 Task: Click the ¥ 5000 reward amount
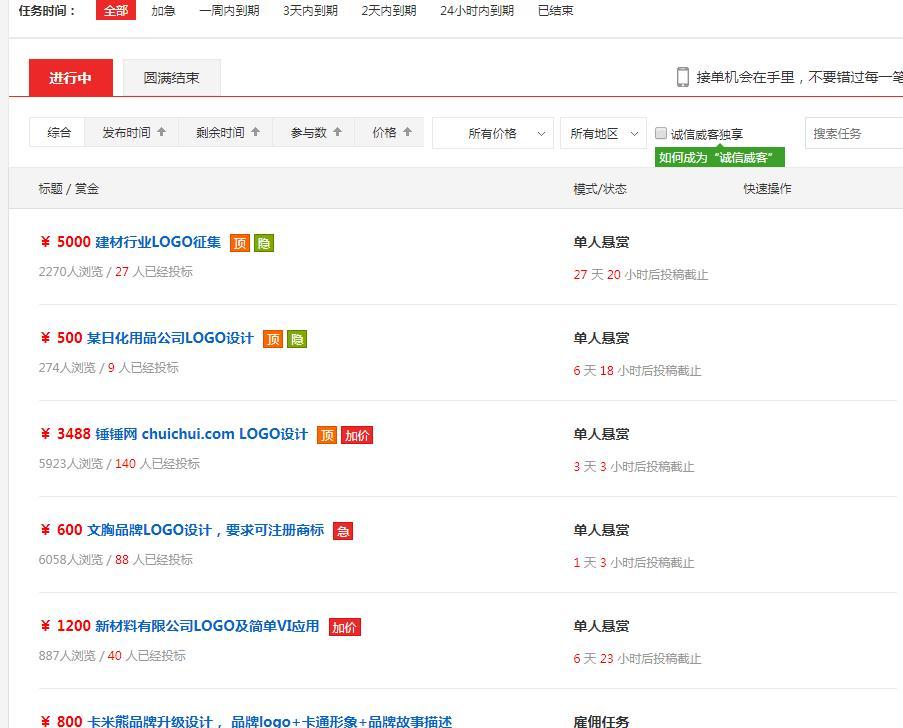click(65, 242)
